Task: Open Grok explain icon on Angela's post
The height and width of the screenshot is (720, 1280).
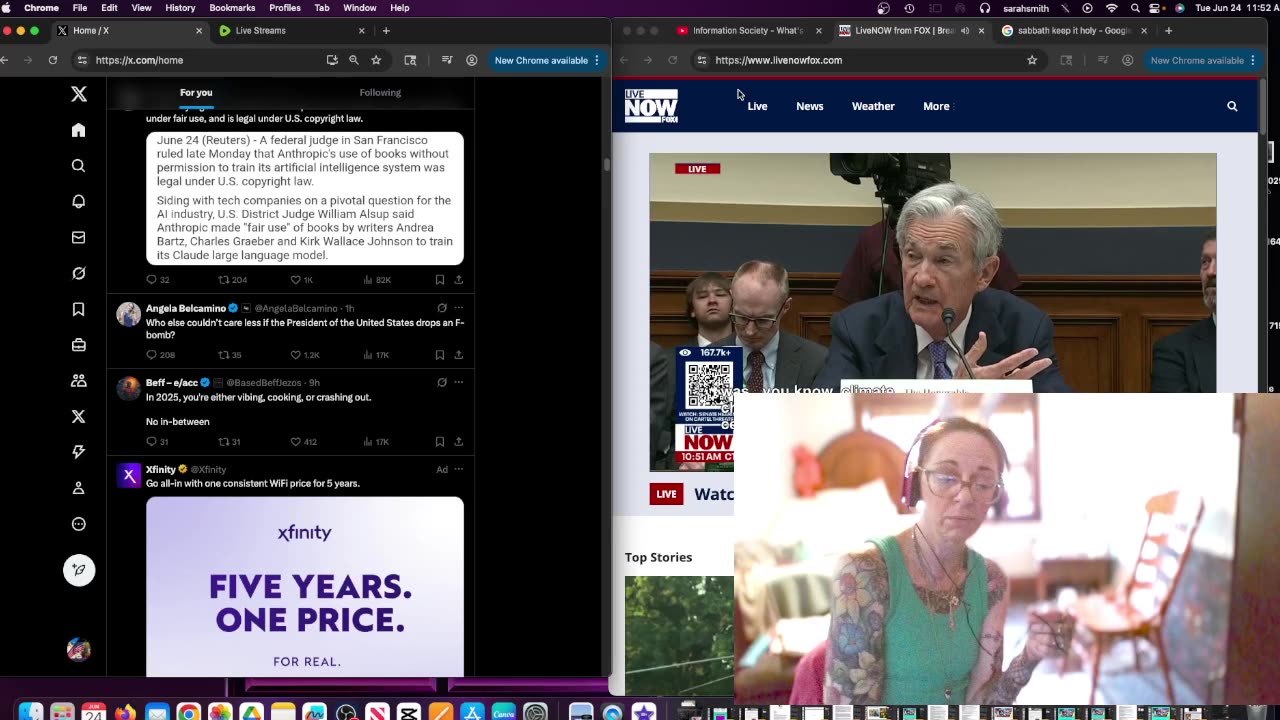Action: pos(442,308)
